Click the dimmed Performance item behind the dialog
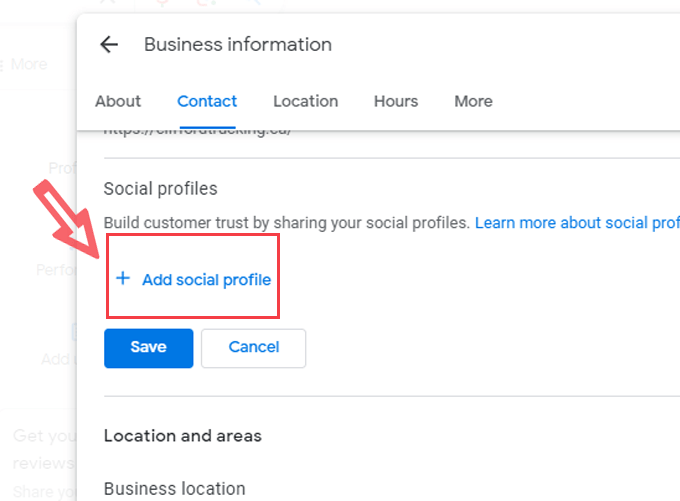 55,270
